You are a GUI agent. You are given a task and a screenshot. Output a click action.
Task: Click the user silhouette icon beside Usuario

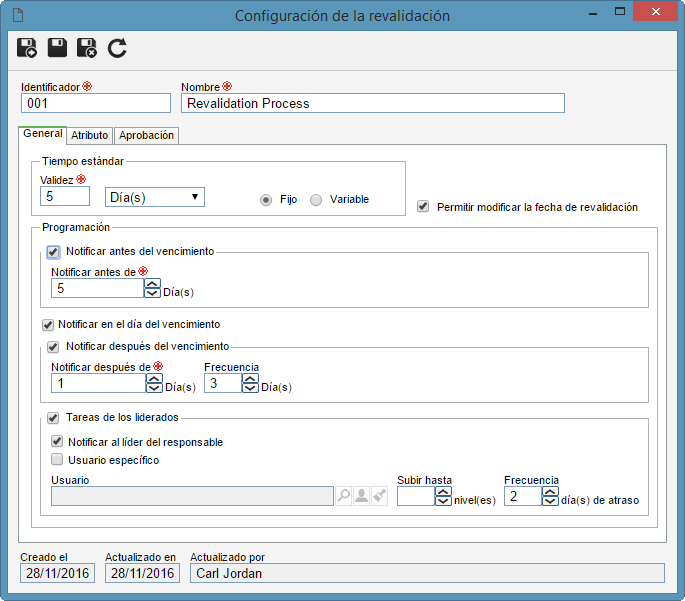point(361,496)
